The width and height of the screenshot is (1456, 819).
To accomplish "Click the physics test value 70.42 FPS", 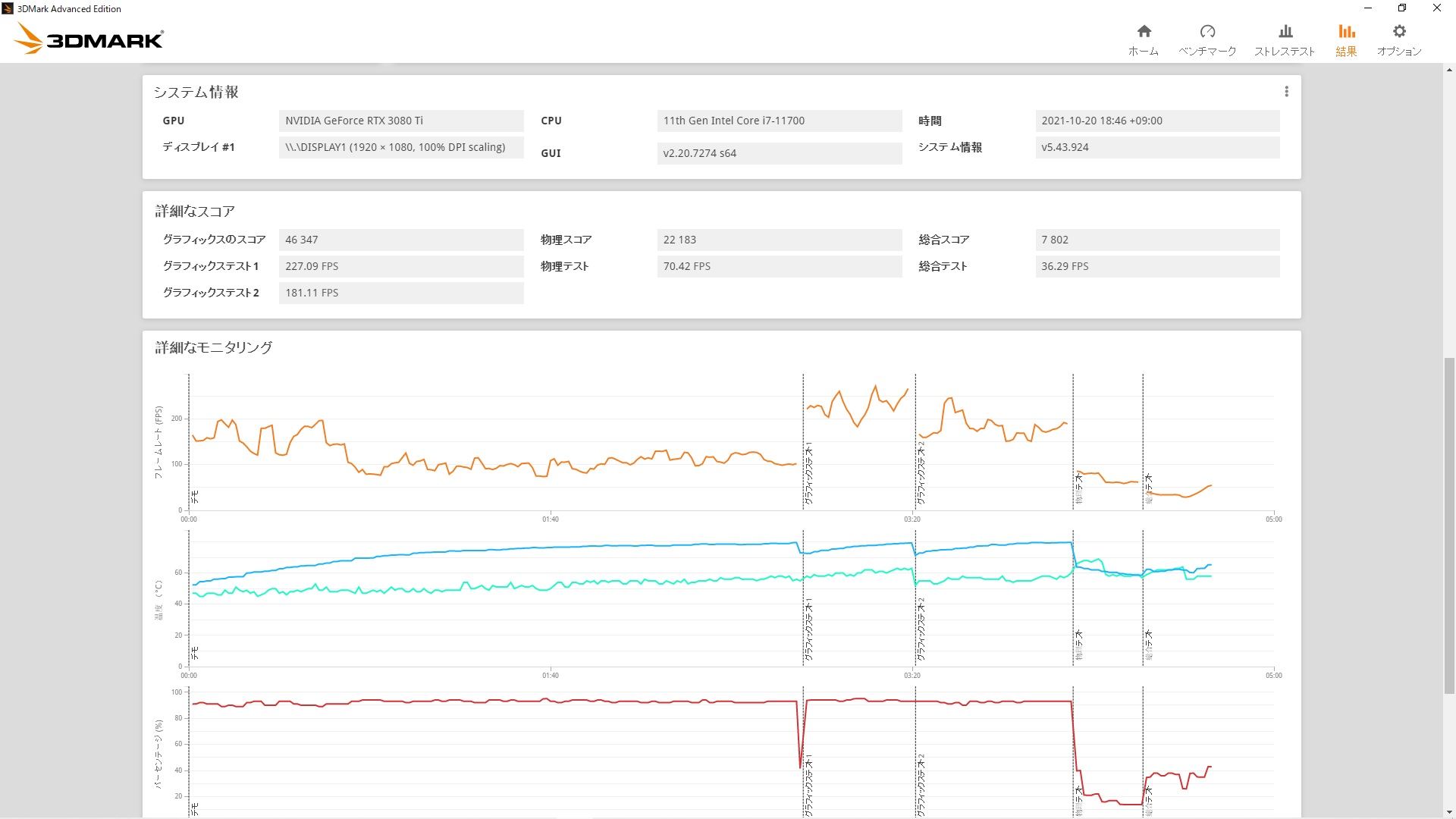I will point(780,266).
